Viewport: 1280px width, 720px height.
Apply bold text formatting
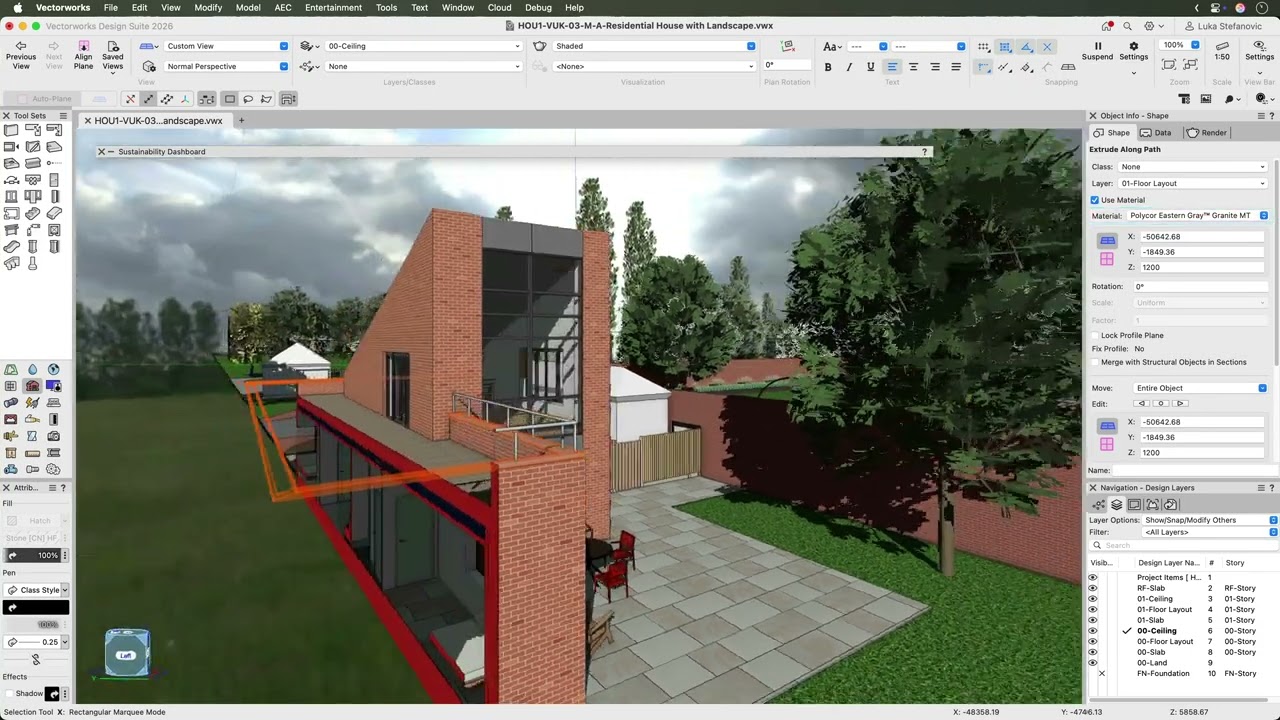click(828, 67)
